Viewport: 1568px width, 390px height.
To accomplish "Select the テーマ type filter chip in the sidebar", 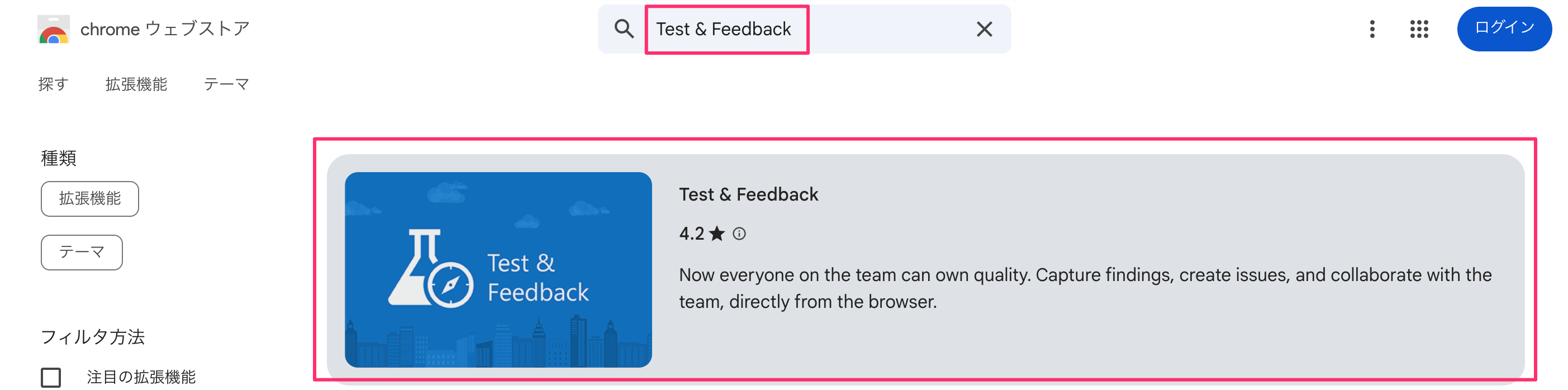I will pos(82,253).
